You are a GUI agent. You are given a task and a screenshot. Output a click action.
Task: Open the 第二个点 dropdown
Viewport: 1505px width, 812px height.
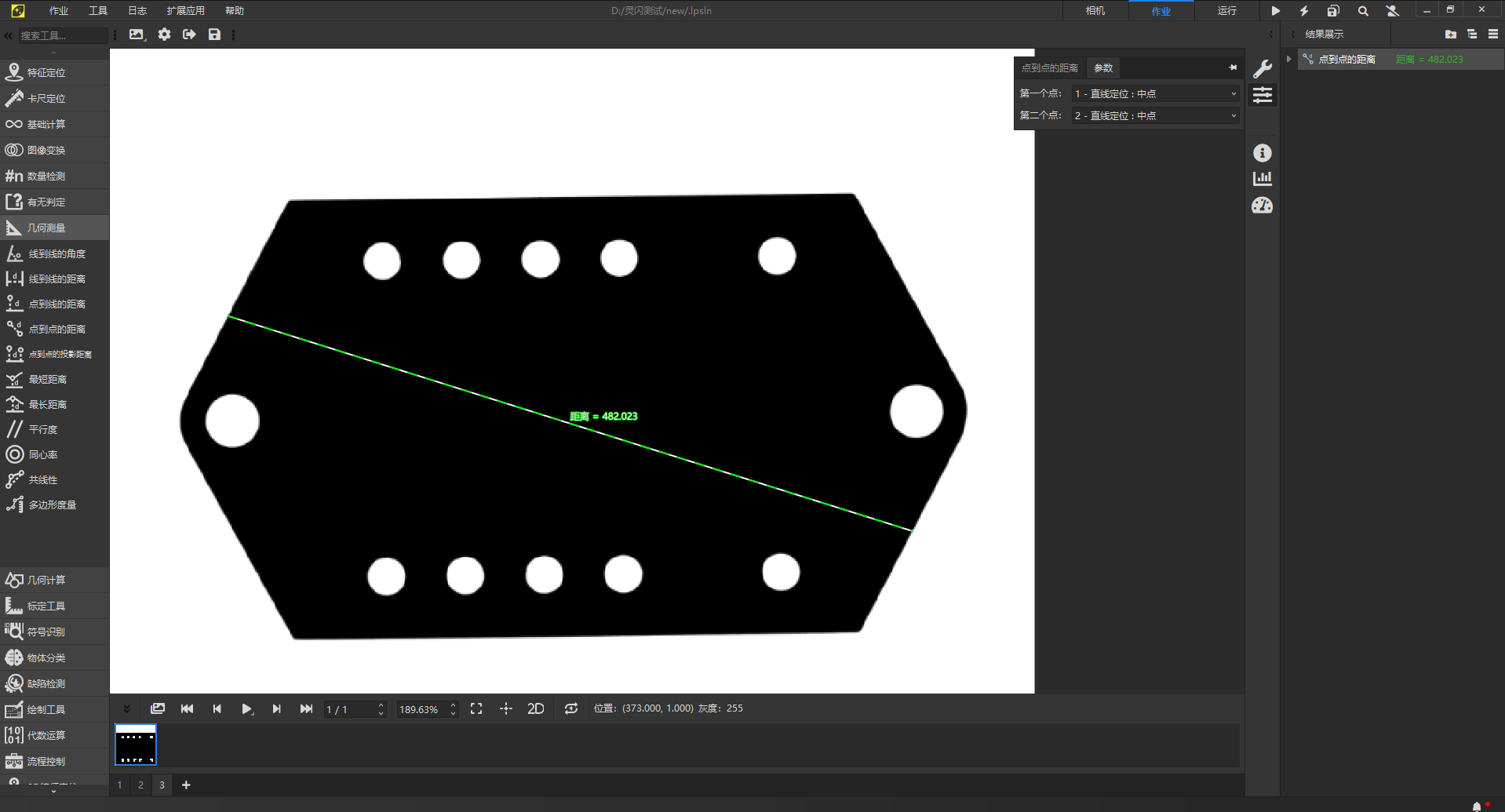click(1155, 115)
